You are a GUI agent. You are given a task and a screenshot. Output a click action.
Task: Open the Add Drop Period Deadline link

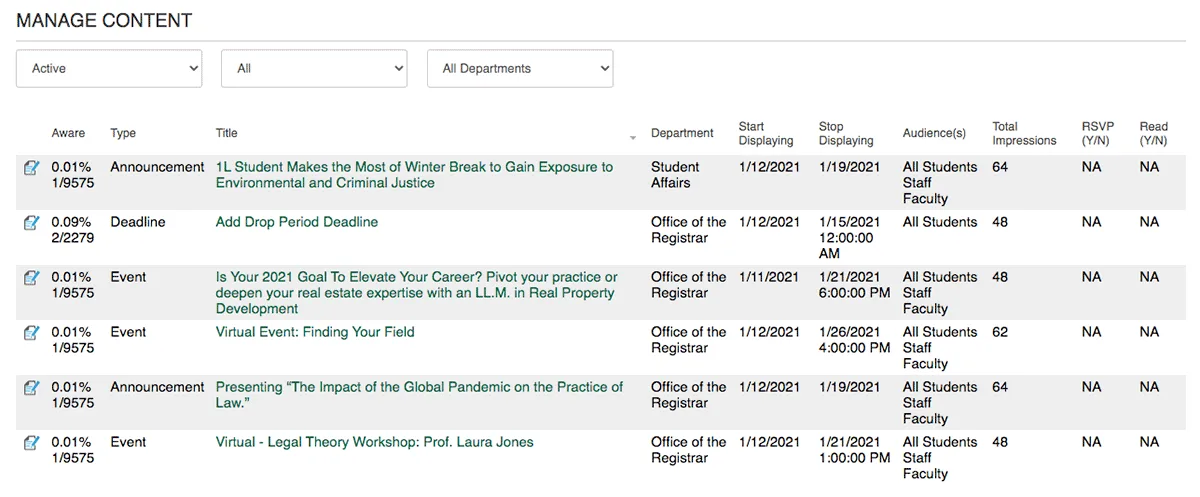tap(297, 222)
